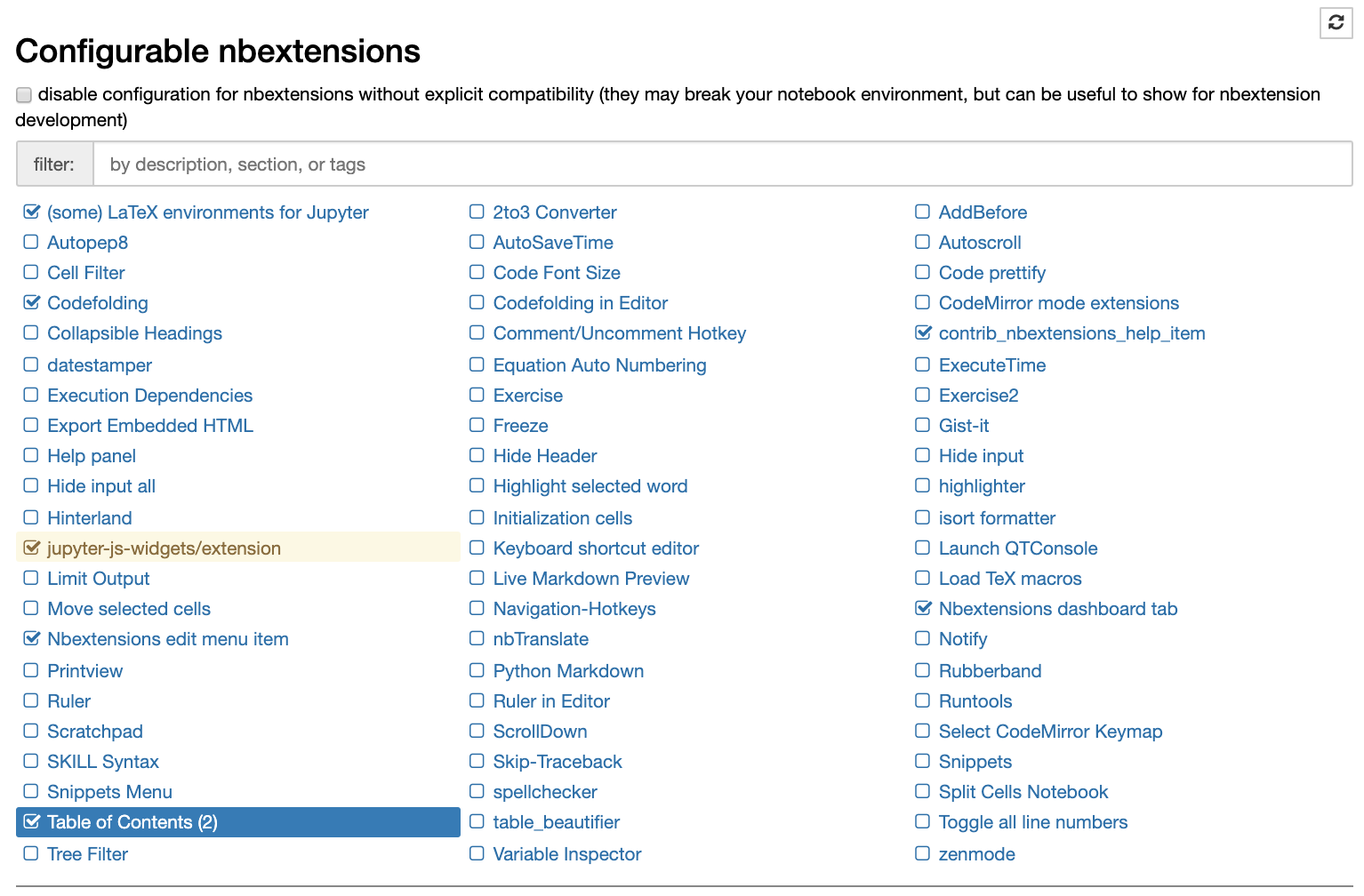Screen dimensions: 1364x896
Task: Select Equation Auto Numbering extension
Action: click(x=600, y=365)
